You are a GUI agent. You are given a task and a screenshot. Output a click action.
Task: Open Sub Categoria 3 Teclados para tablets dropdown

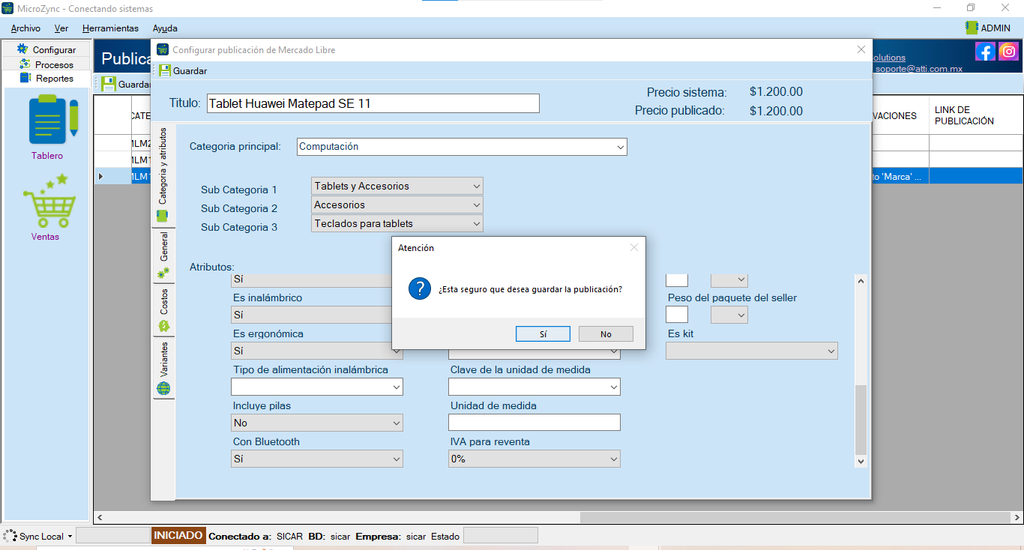pyautogui.click(x=397, y=223)
